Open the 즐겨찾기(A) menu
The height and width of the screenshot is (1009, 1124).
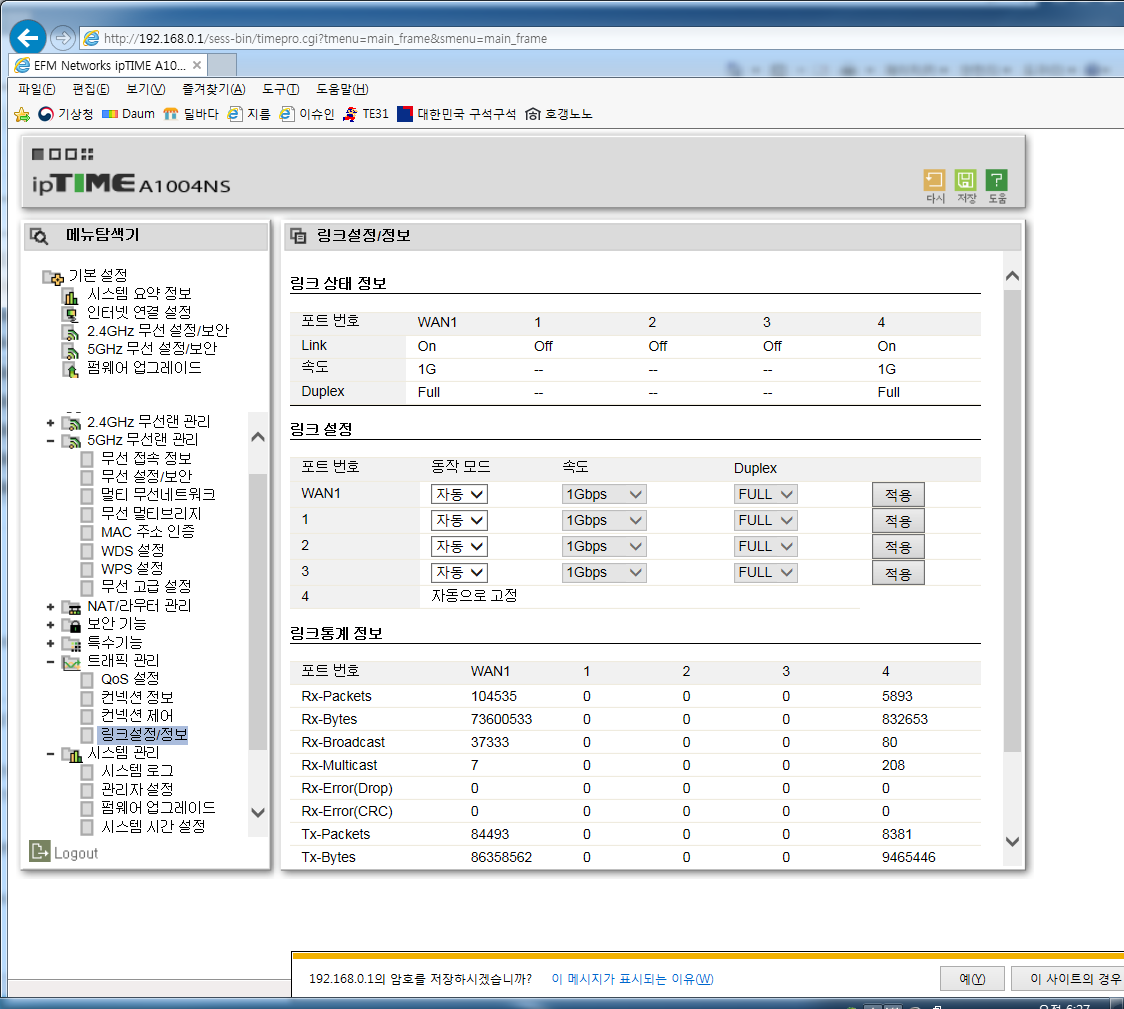[214, 89]
